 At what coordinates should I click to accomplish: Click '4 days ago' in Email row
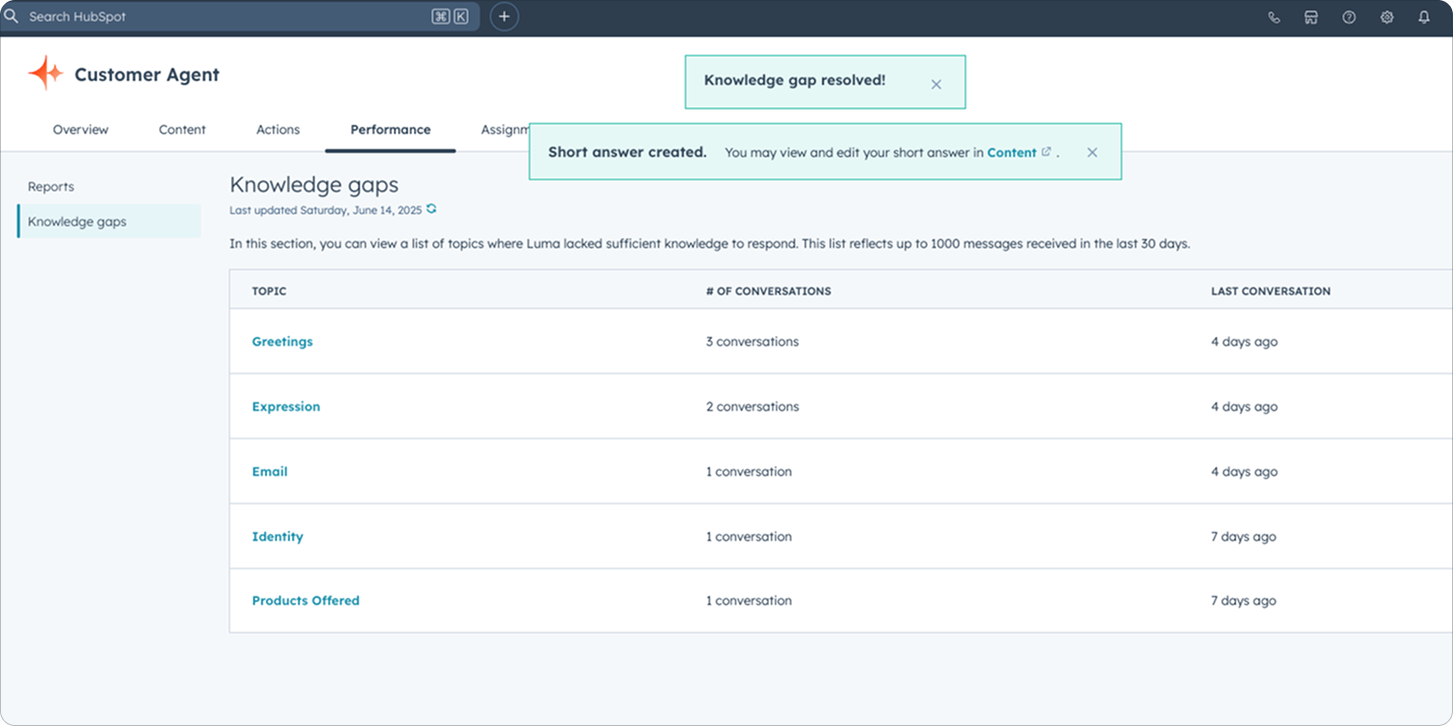[1244, 472]
